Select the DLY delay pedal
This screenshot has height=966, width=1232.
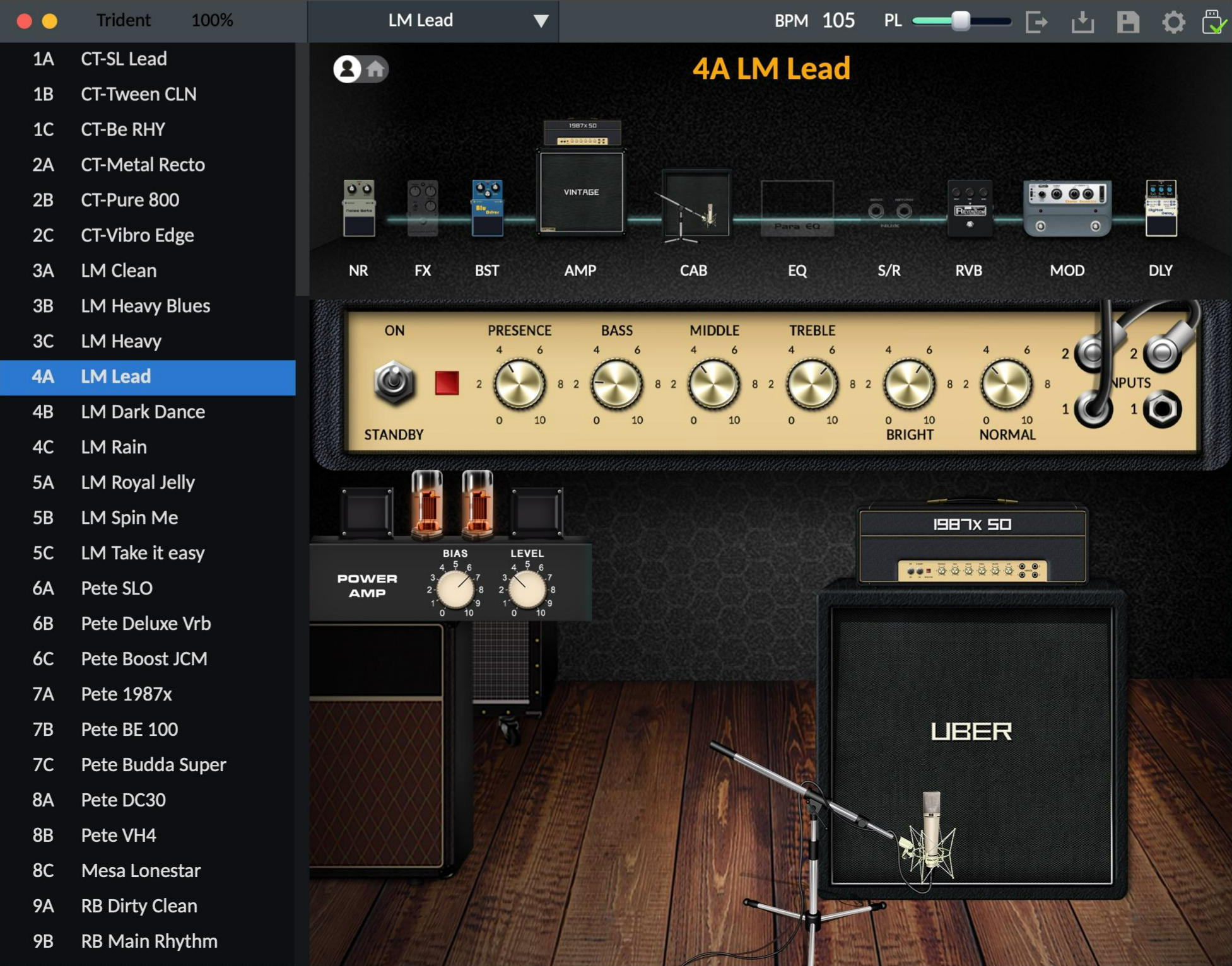pyautogui.click(x=1160, y=208)
